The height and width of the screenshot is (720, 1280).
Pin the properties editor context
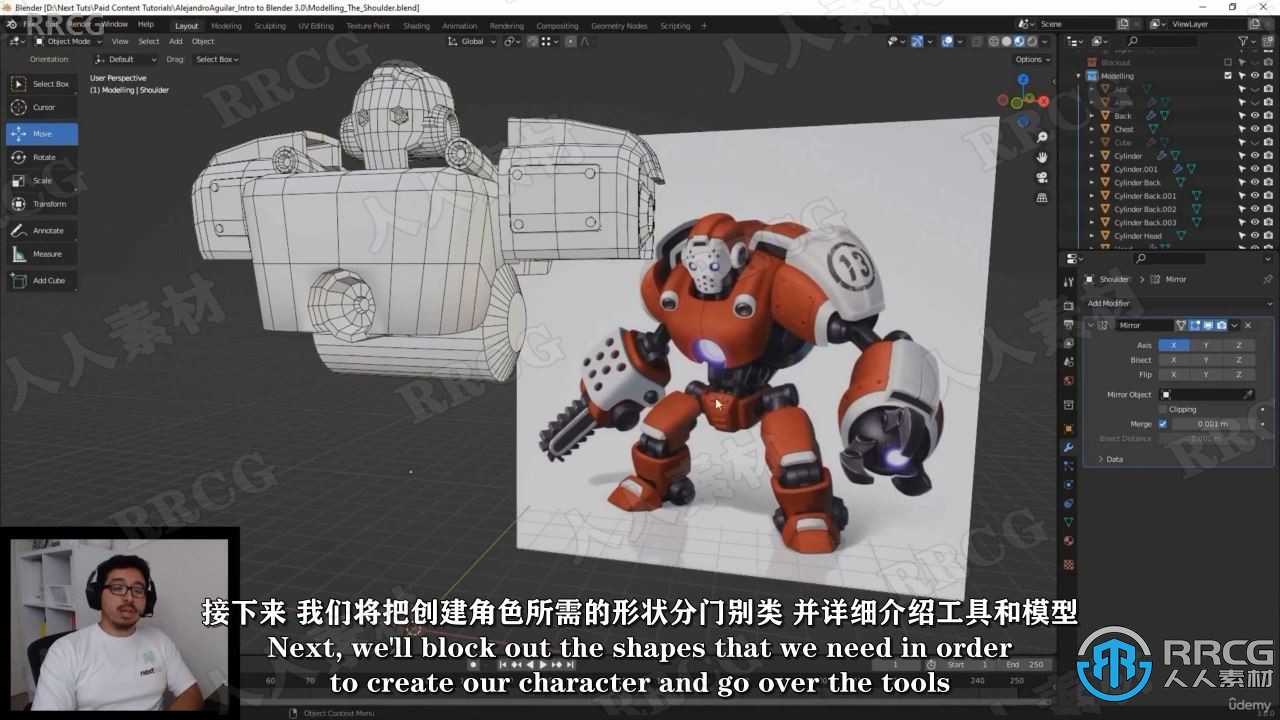1267,280
